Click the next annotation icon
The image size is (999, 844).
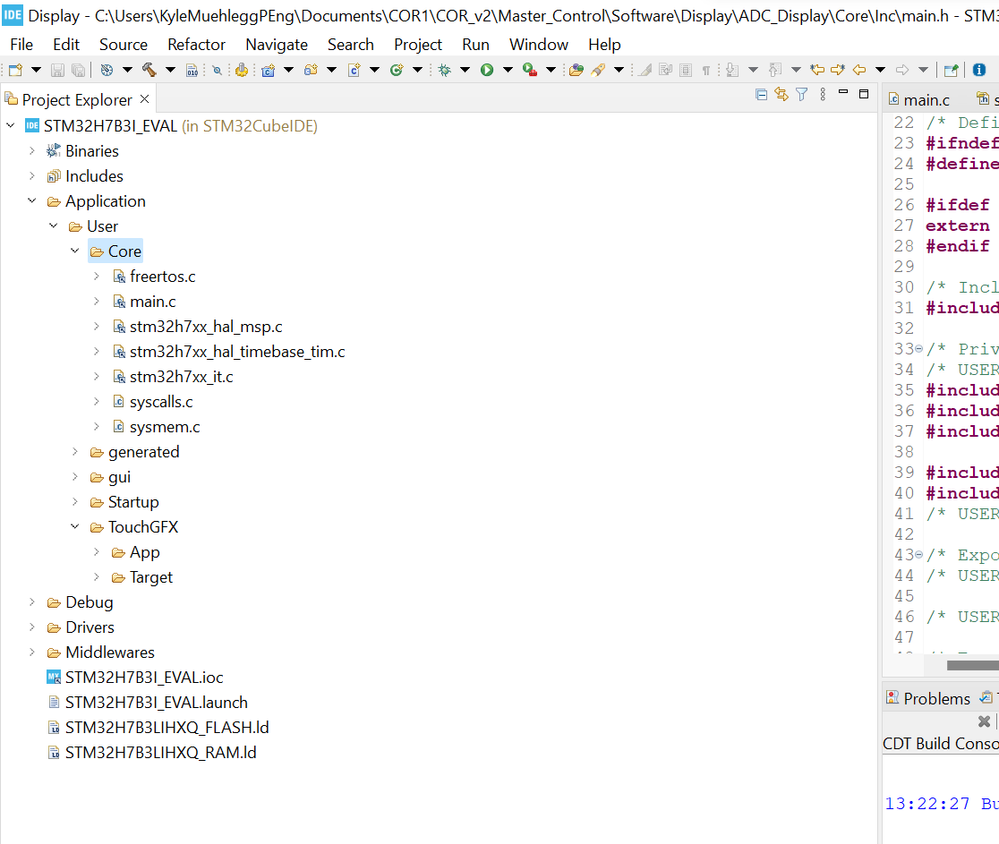733,70
